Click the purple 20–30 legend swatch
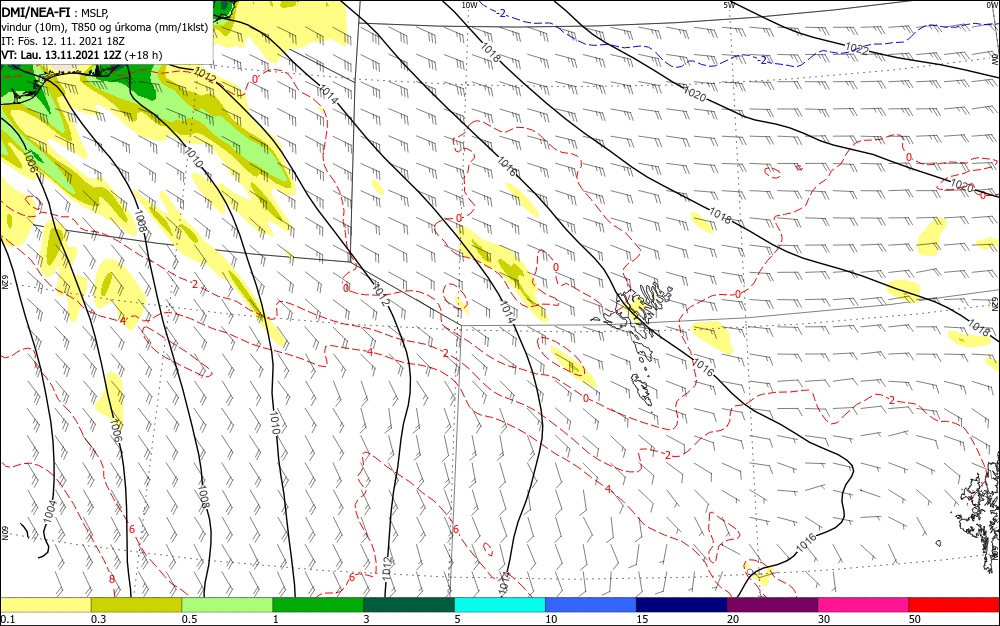 click(772, 605)
